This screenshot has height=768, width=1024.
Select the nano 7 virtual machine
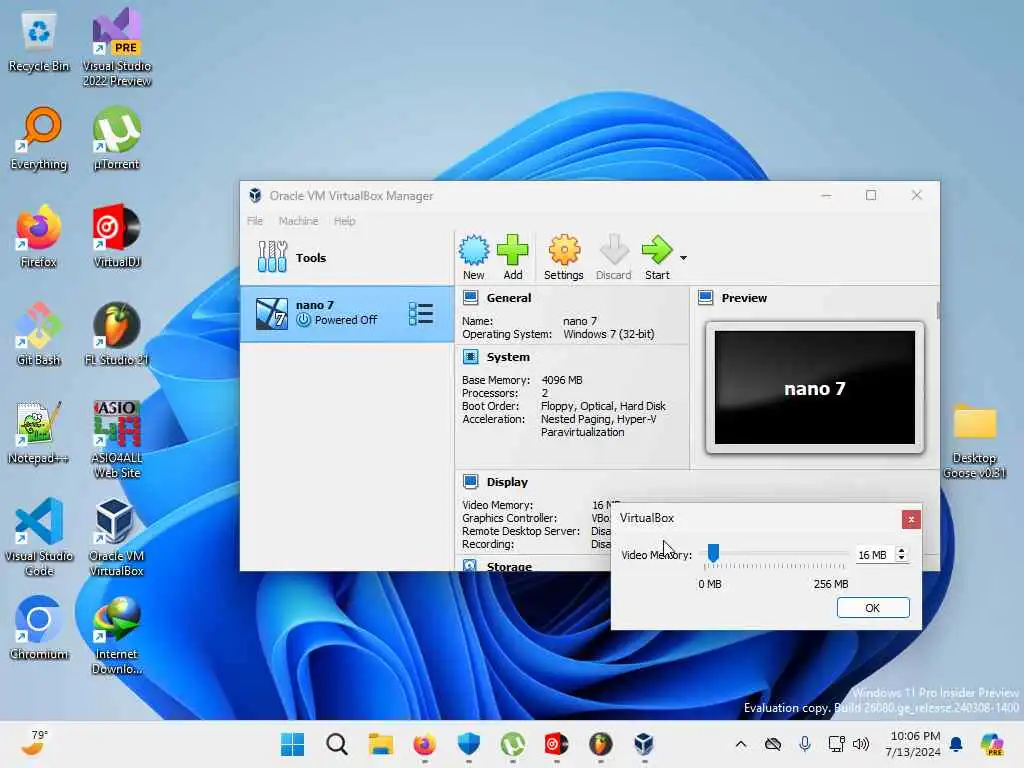click(347, 313)
